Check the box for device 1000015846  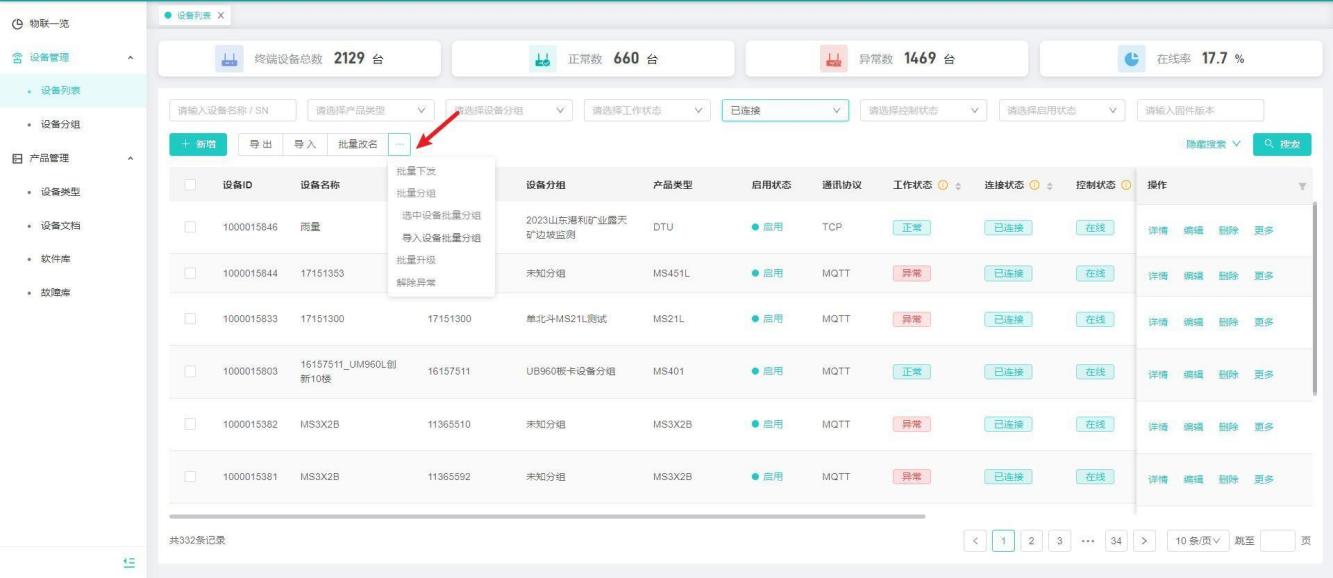190,228
